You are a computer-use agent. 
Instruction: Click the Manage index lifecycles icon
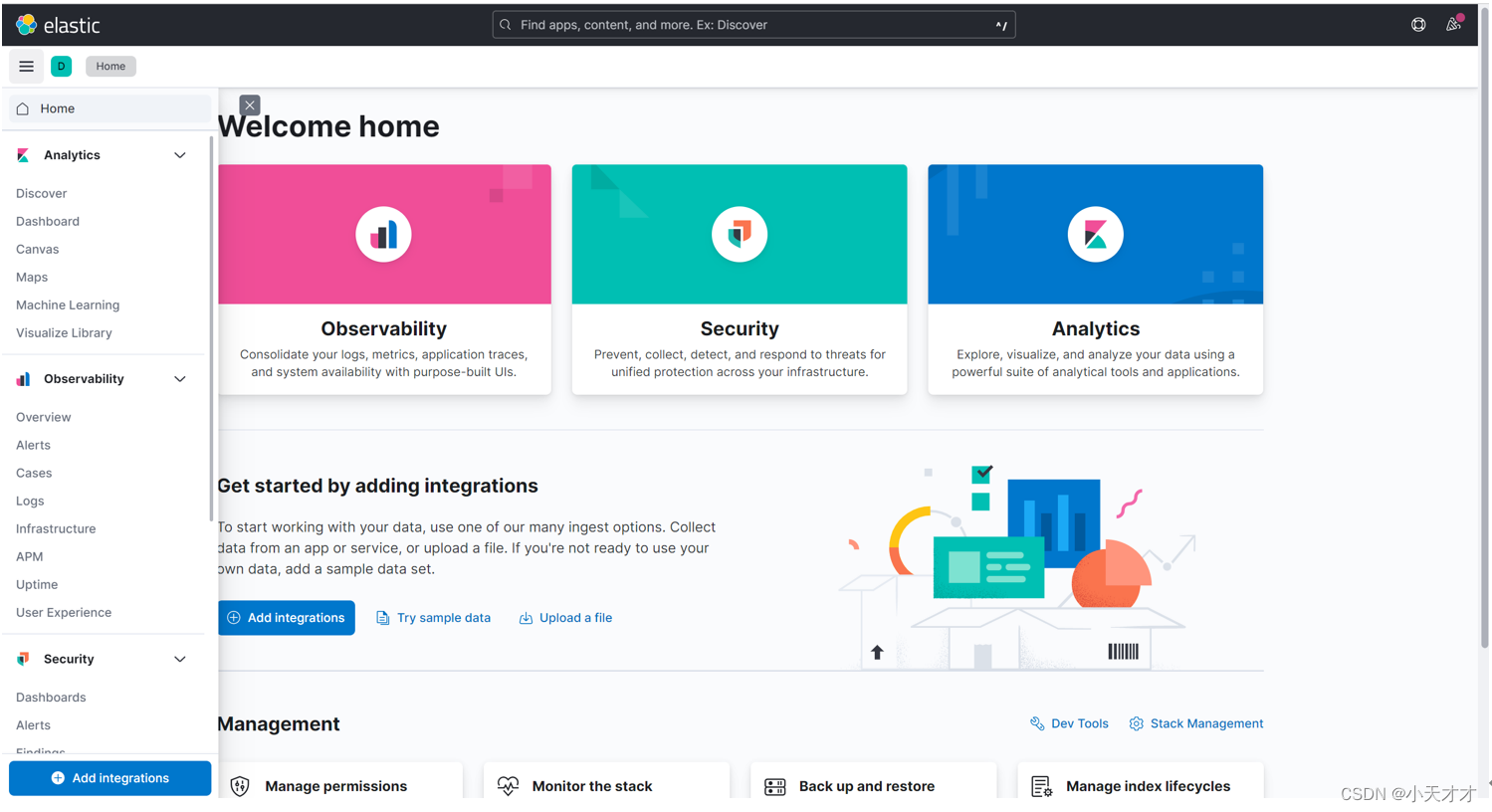1041,786
